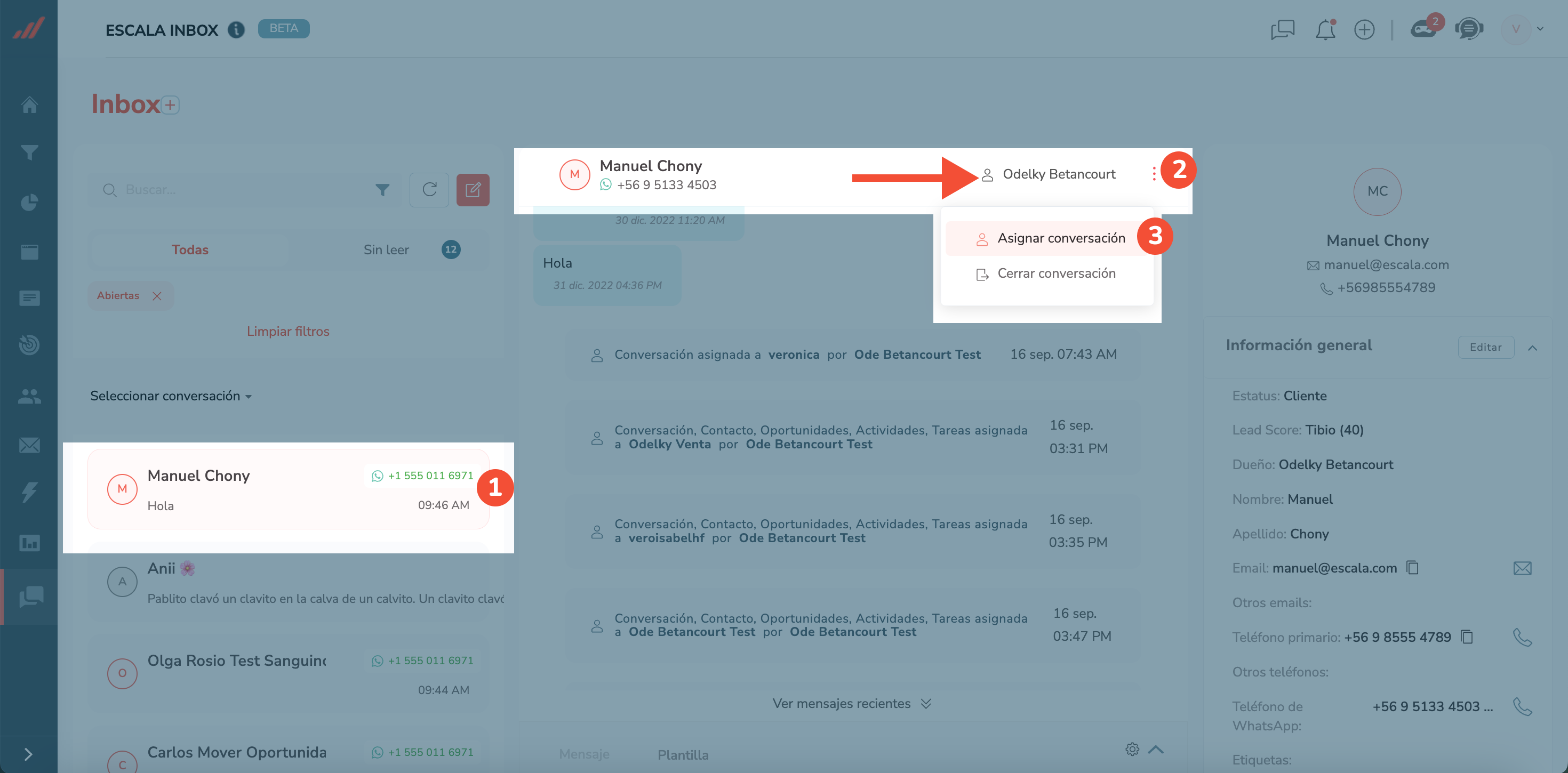Open the notifications bell
This screenshot has width=1568, height=773.
pyautogui.click(x=1325, y=29)
